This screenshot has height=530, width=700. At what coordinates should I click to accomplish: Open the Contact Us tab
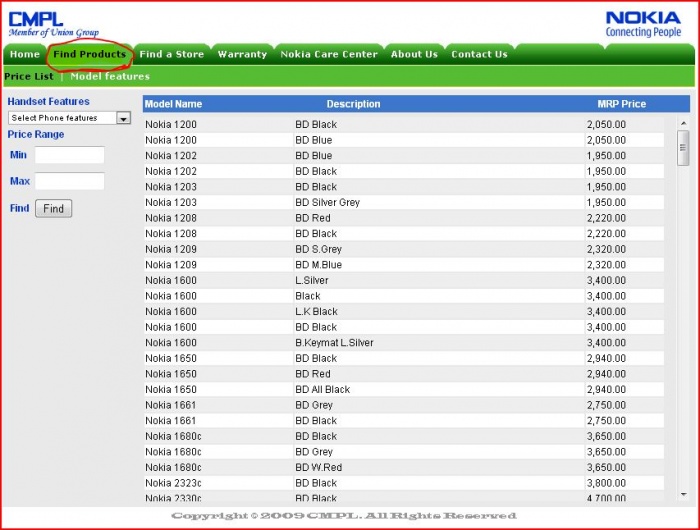[x=479, y=54]
